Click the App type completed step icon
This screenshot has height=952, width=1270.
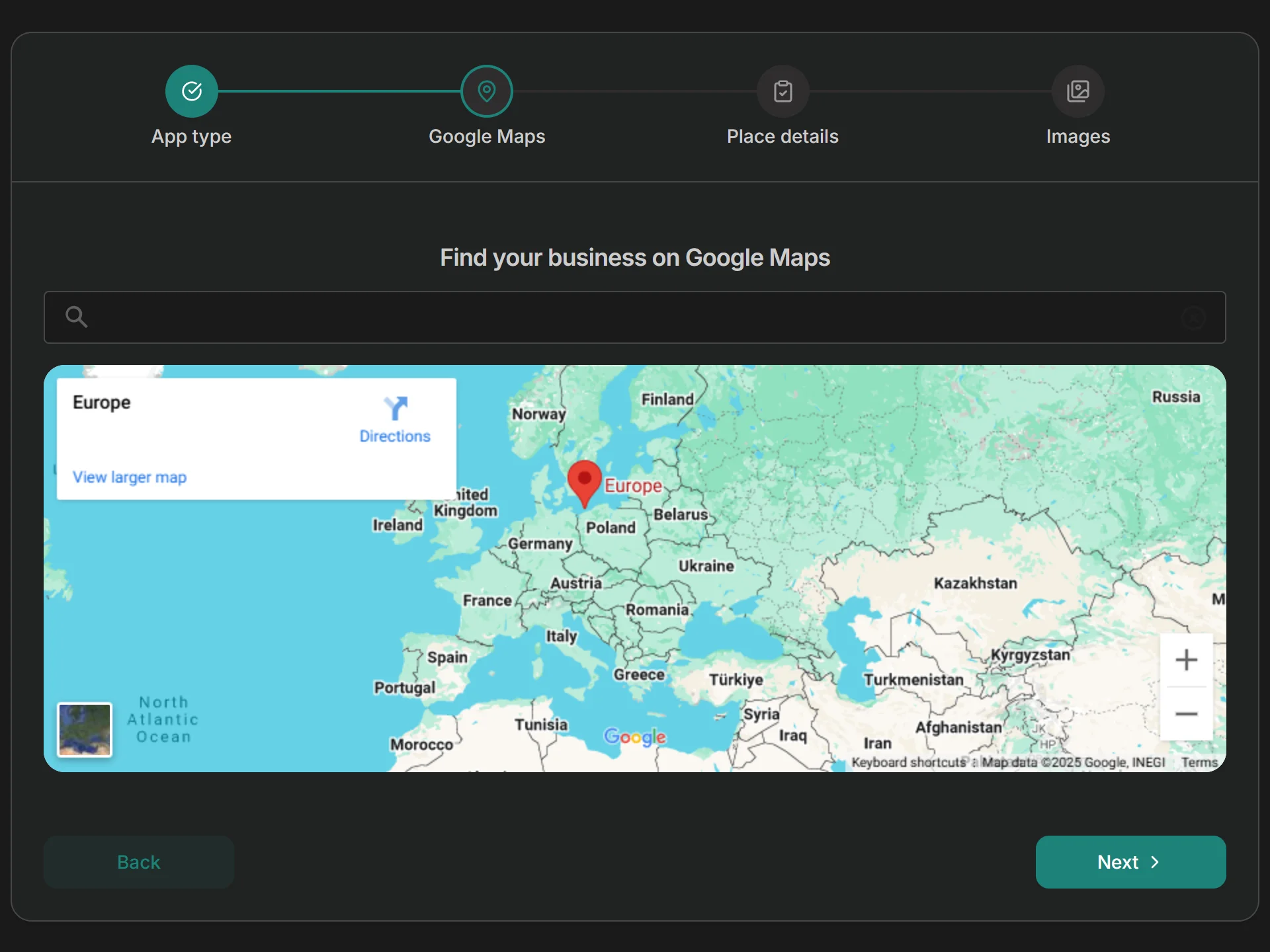click(x=192, y=91)
